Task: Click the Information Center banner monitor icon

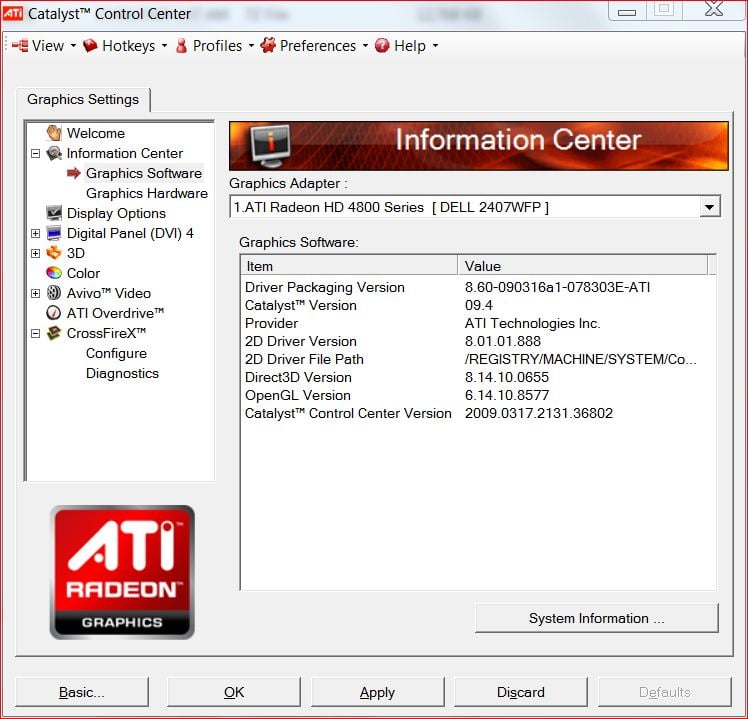Action: click(x=271, y=146)
